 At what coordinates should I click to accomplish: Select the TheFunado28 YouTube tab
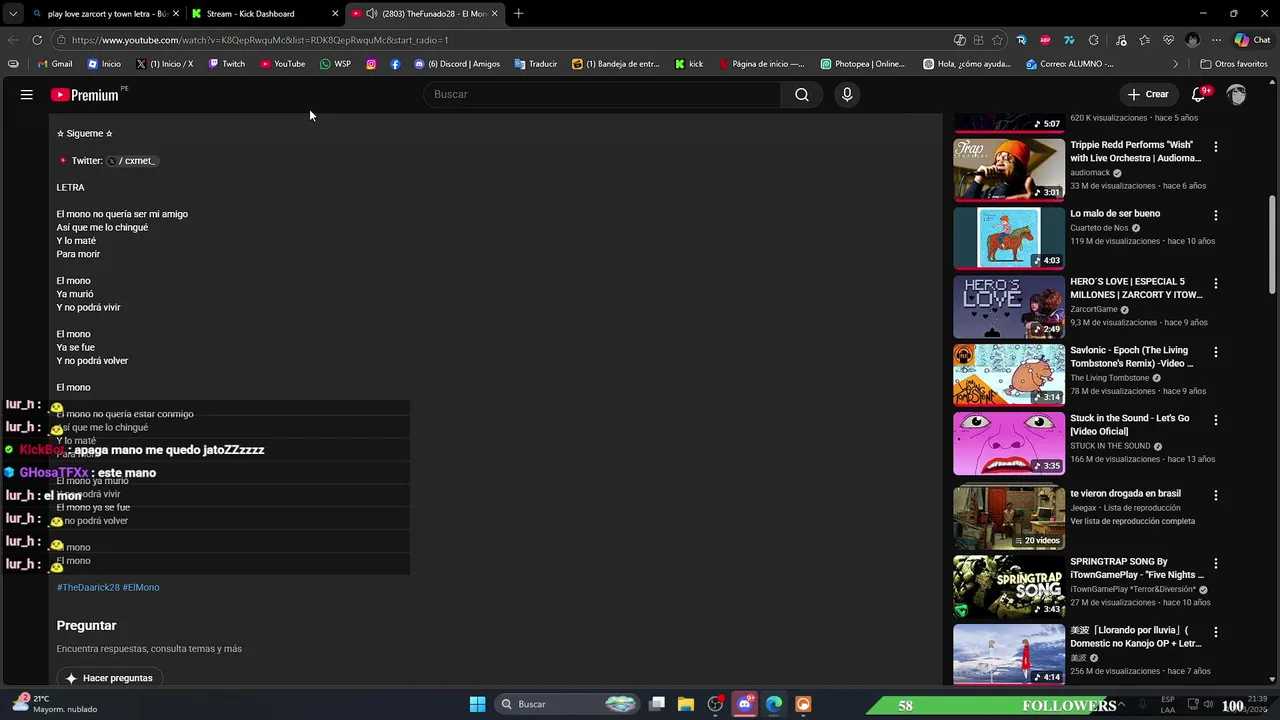coord(425,14)
